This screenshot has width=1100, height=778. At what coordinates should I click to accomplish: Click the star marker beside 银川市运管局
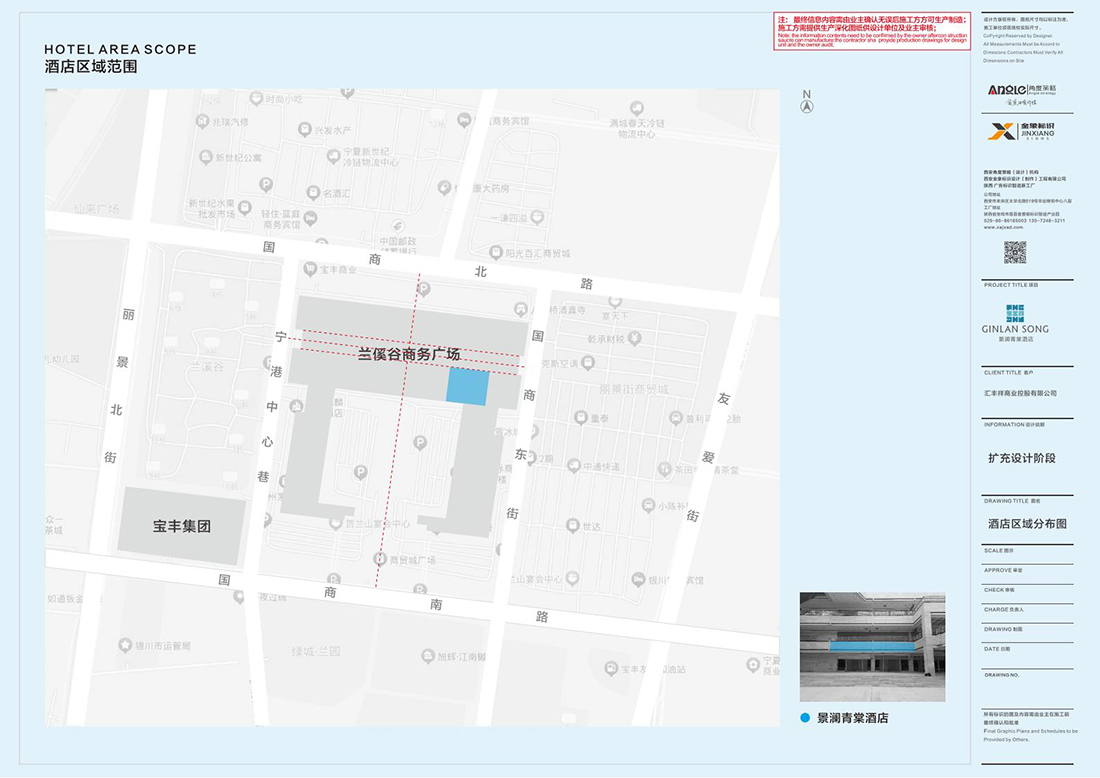point(125,645)
